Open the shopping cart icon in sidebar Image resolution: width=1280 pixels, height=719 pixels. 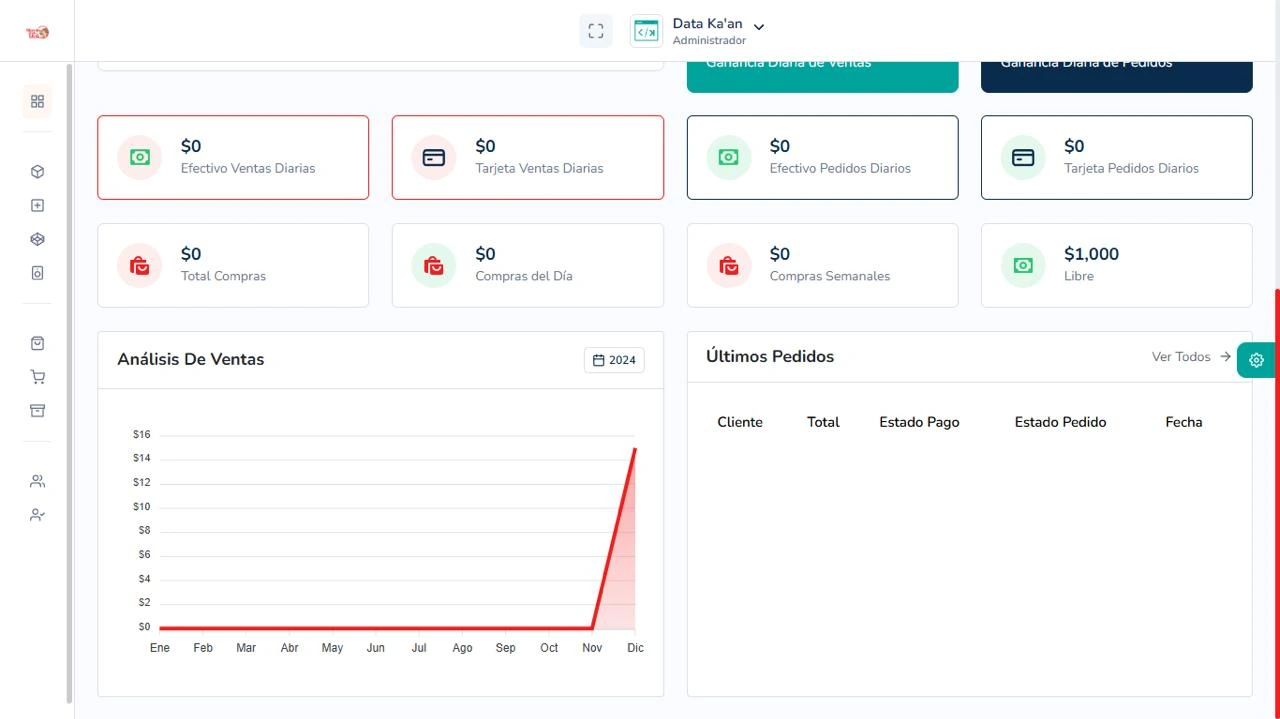[x=37, y=377]
